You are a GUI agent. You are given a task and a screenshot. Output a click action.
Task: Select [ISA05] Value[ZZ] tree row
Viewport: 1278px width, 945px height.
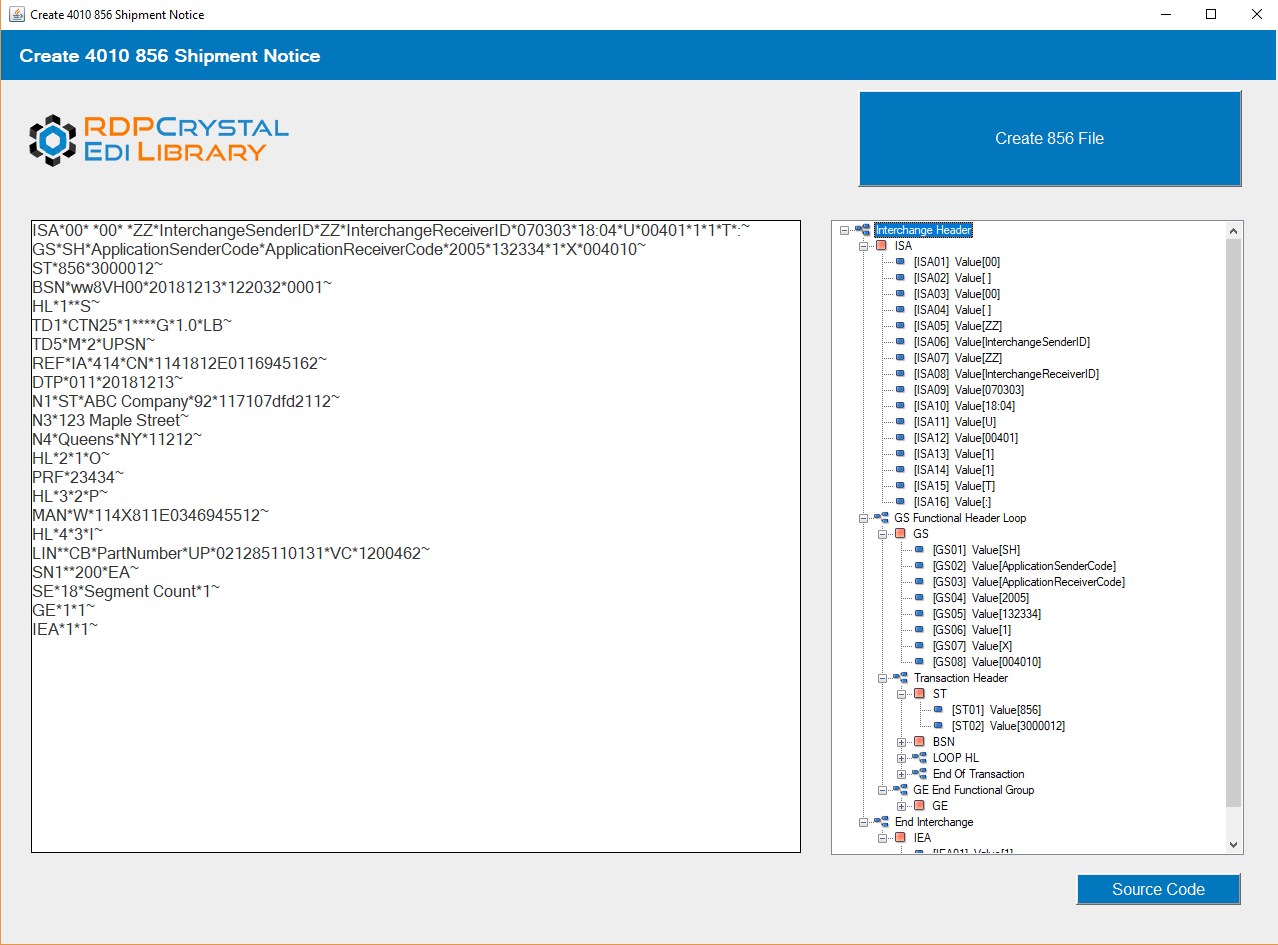click(957, 326)
